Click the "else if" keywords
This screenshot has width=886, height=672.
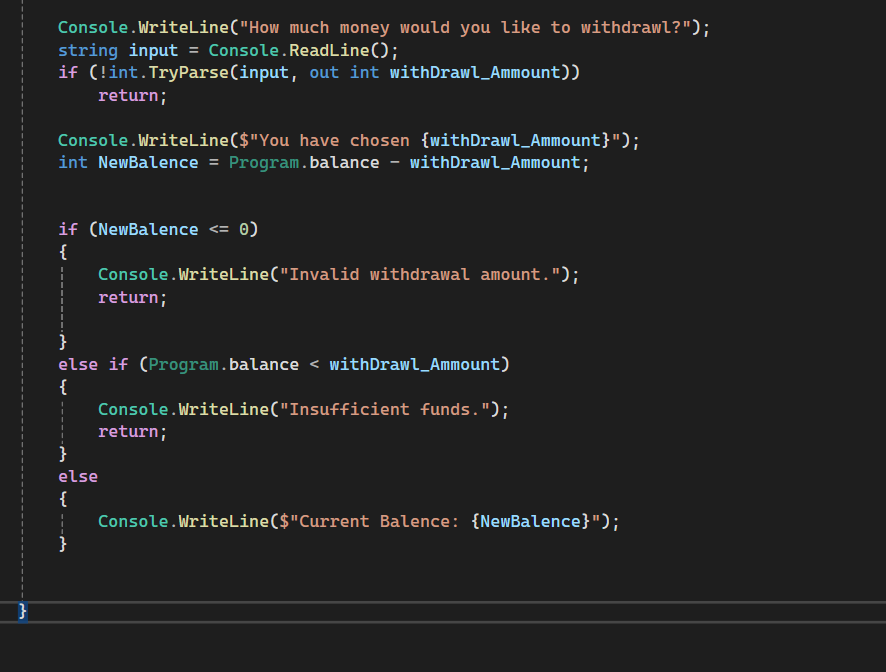pos(93,365)
